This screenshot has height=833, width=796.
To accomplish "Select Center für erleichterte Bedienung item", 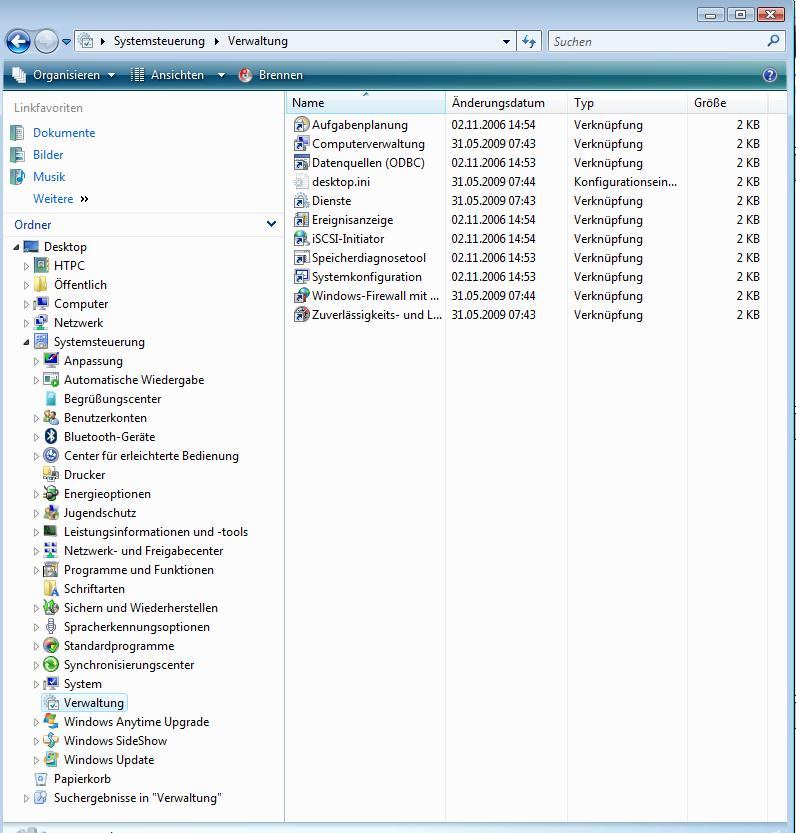I will 151,455.
